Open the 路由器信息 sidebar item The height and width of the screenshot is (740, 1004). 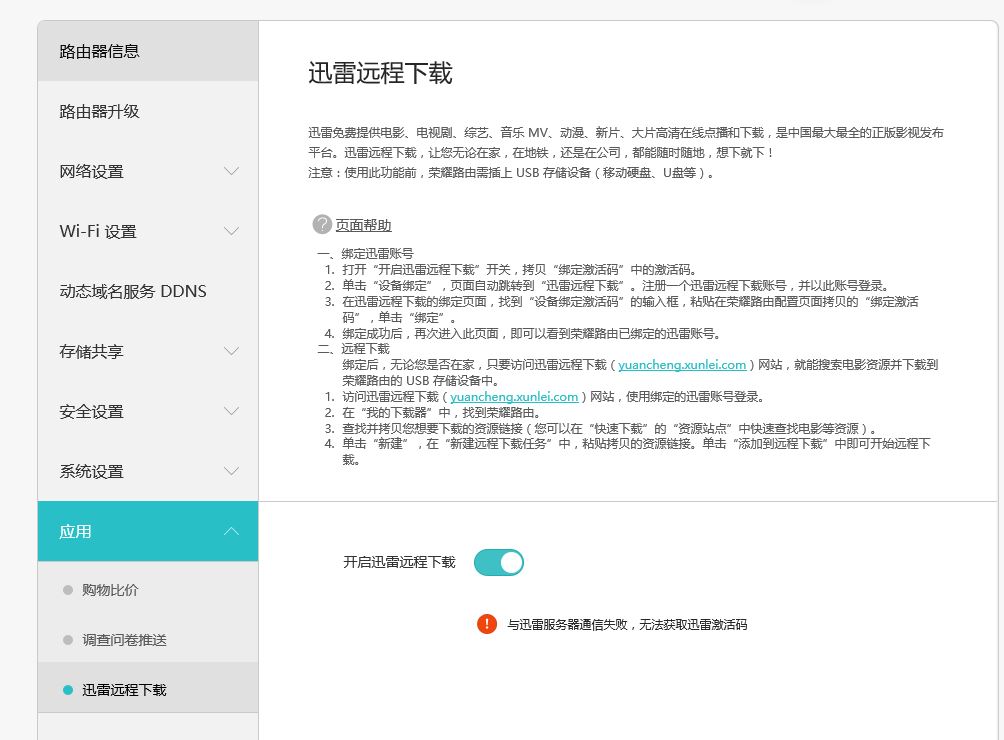(148, 51)
